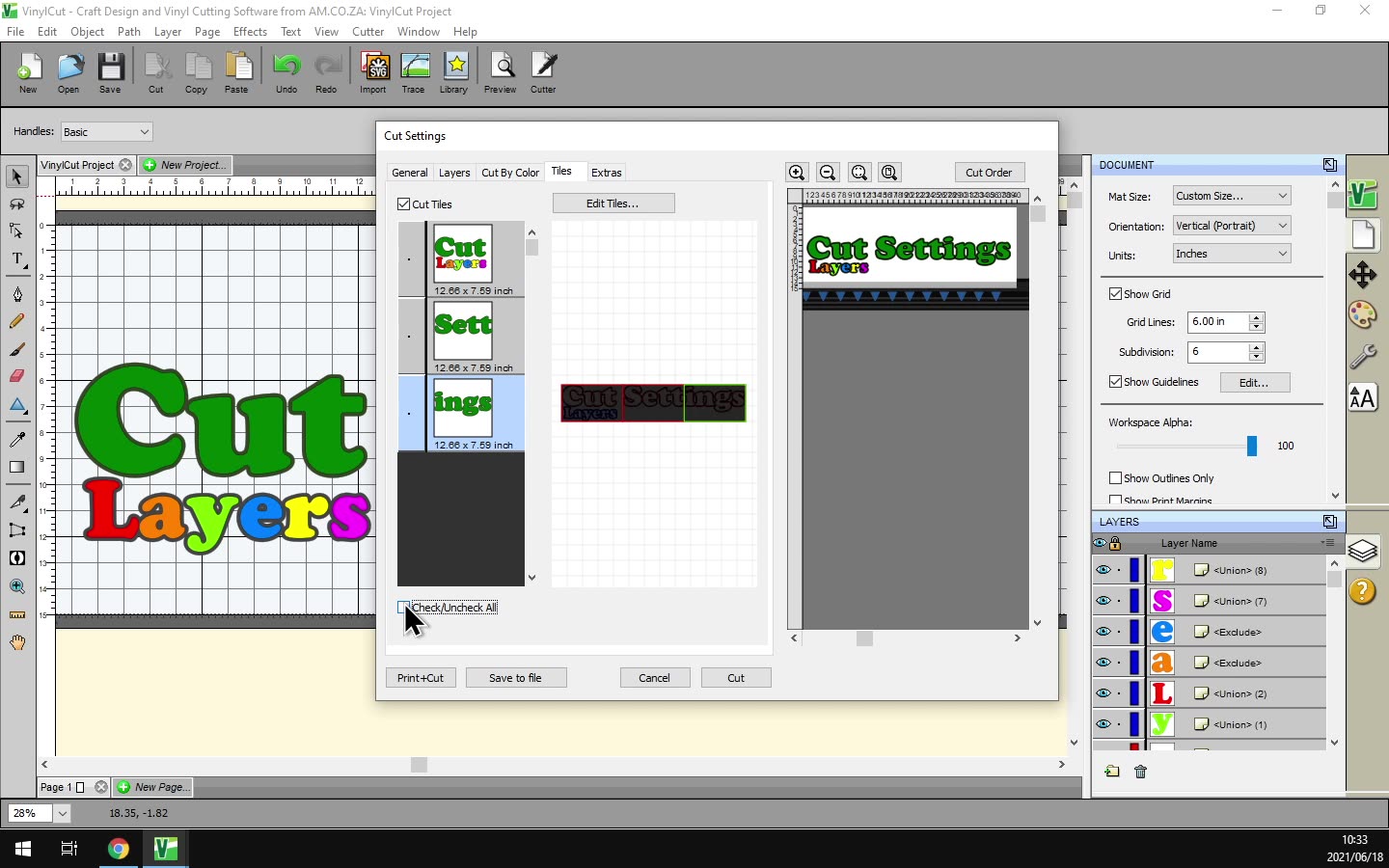Viewport: 1389px width, 868px height.
Task: Select the Text tool in left toolbar
Action: [x=17, y=259]
